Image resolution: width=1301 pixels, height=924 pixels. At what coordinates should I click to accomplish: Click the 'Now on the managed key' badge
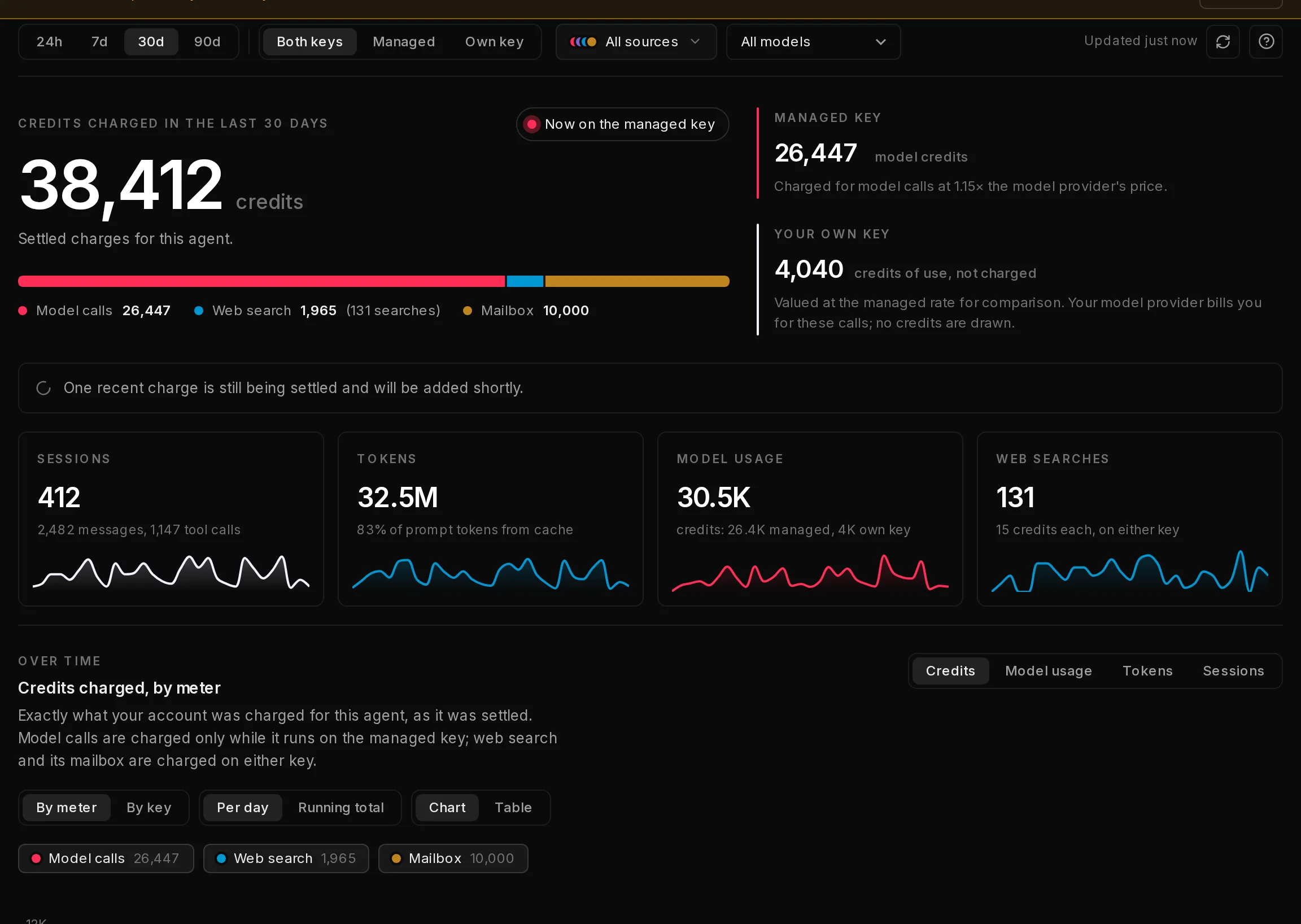click(622, 124)
